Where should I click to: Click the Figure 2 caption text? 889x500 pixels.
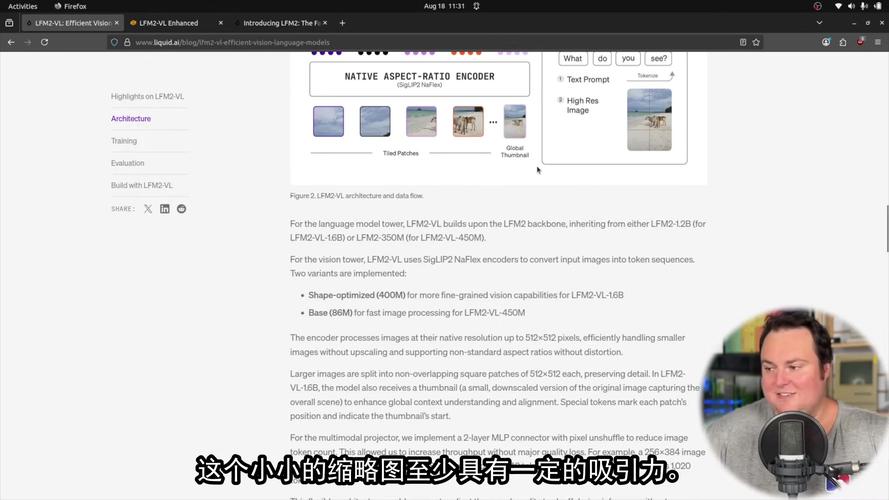pyautogui.click(x=357, y=196)
